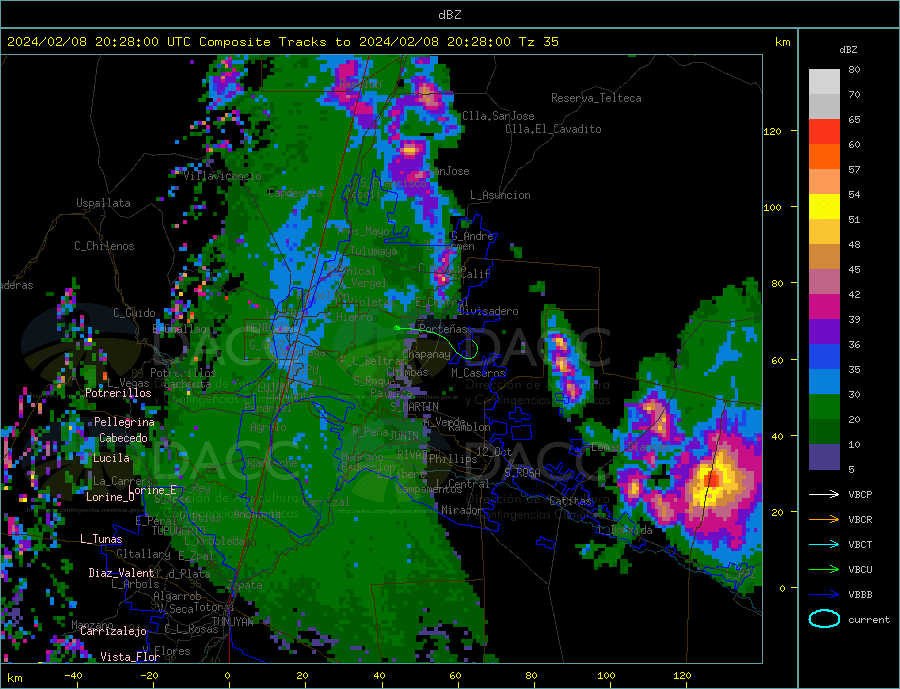Viewport: 900px width, 689px height.
Task: Click the 120 km mark on the vertical axis
Action: [x=773, y=131]
